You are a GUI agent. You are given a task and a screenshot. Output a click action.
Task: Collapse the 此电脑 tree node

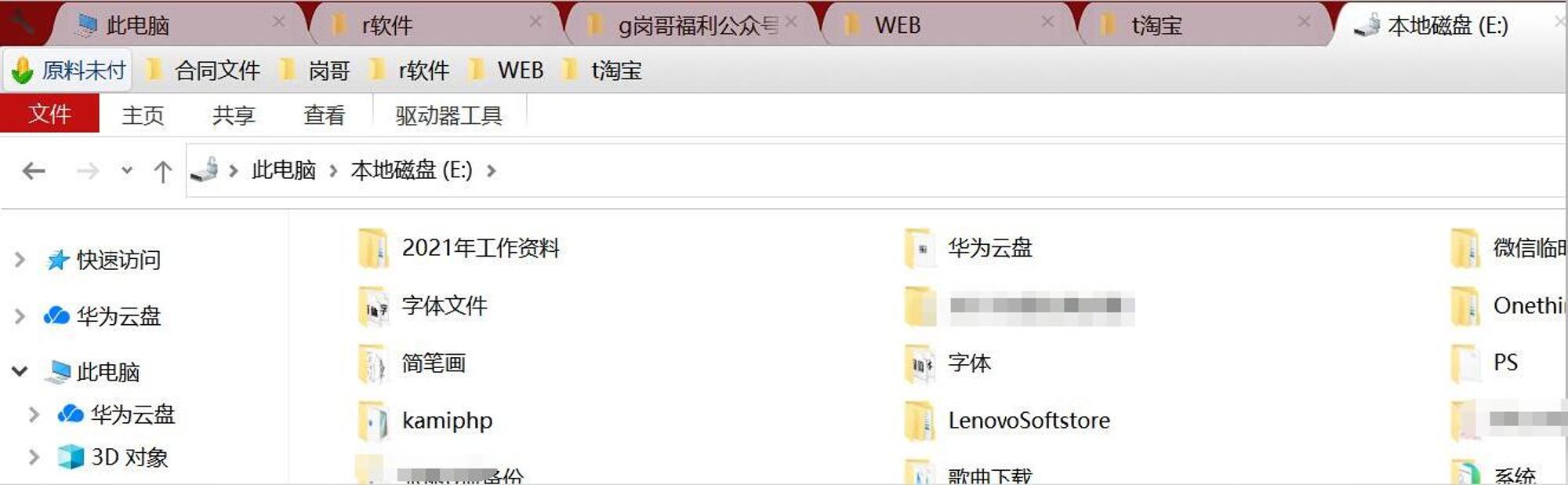click(20, 371)
